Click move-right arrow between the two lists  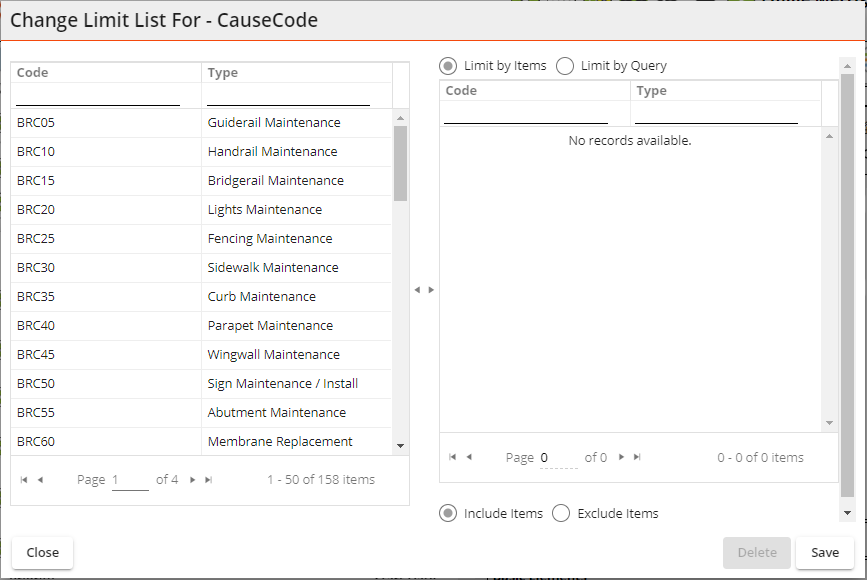point(431,290)
